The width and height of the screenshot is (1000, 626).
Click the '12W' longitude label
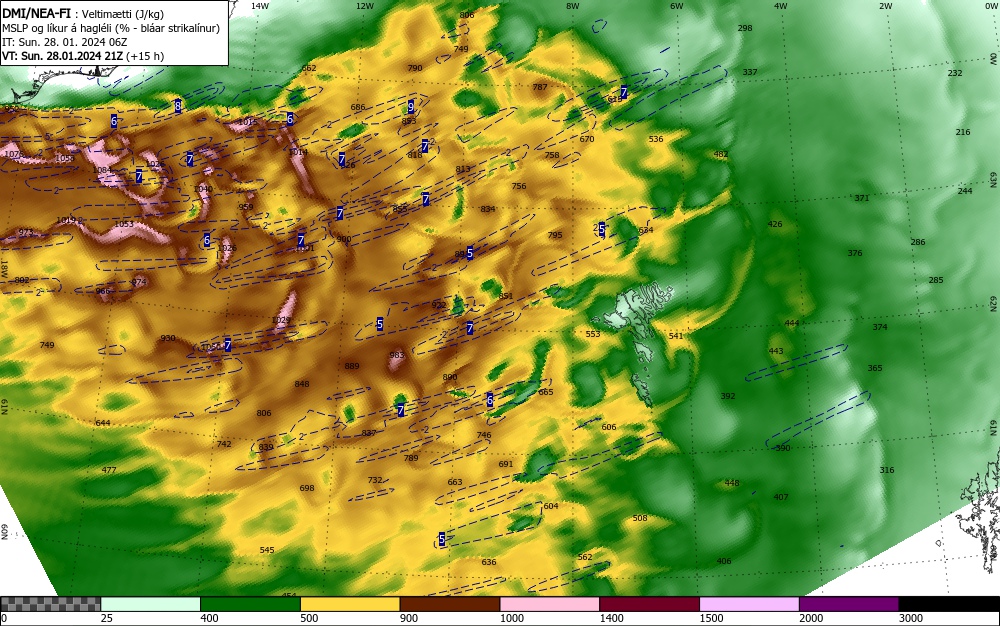click(x=364, y=6)
